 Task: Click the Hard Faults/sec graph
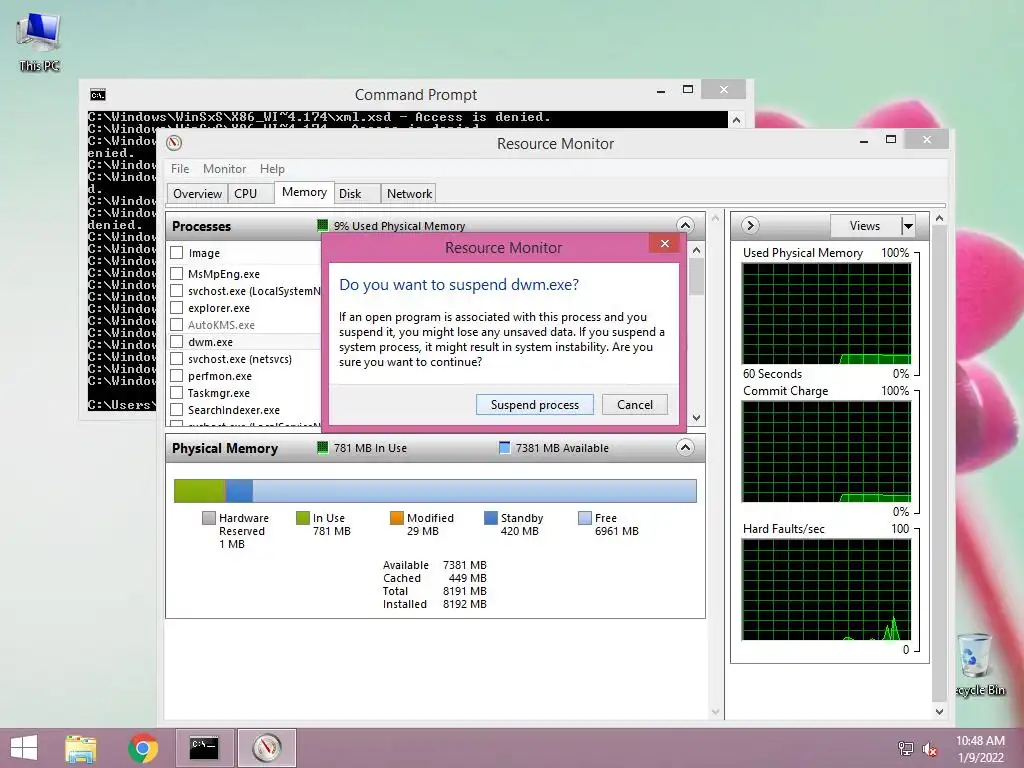click(826, 590)
